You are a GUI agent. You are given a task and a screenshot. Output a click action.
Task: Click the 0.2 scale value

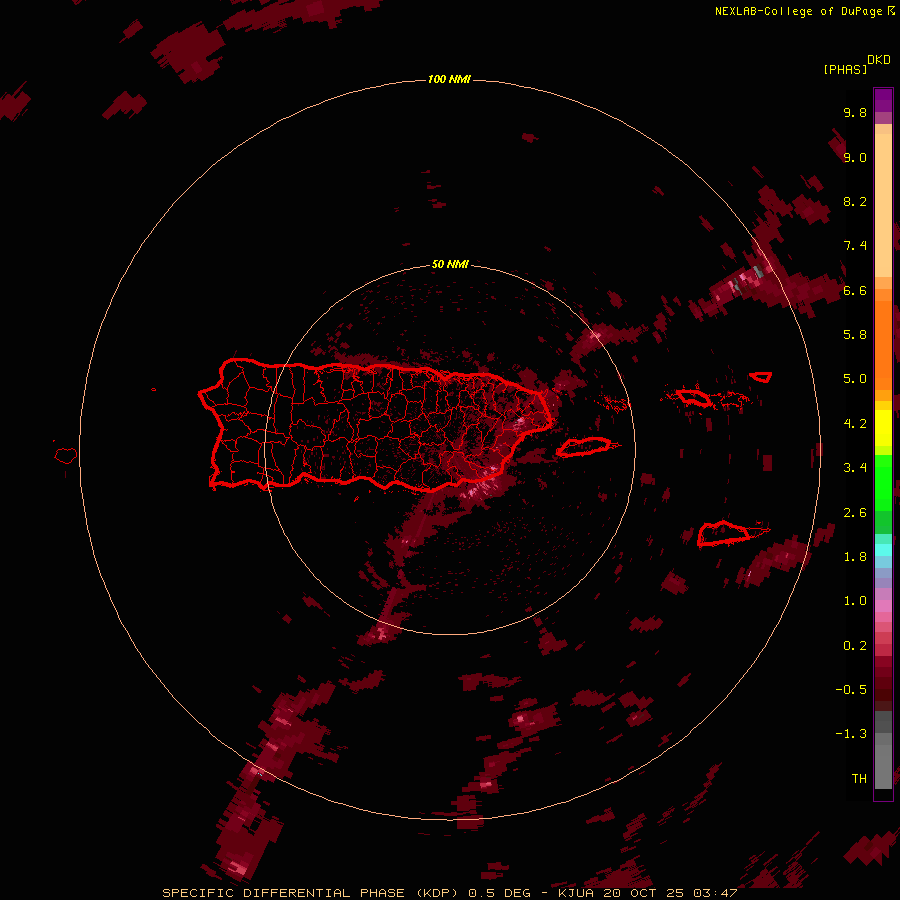coord(855,646)
